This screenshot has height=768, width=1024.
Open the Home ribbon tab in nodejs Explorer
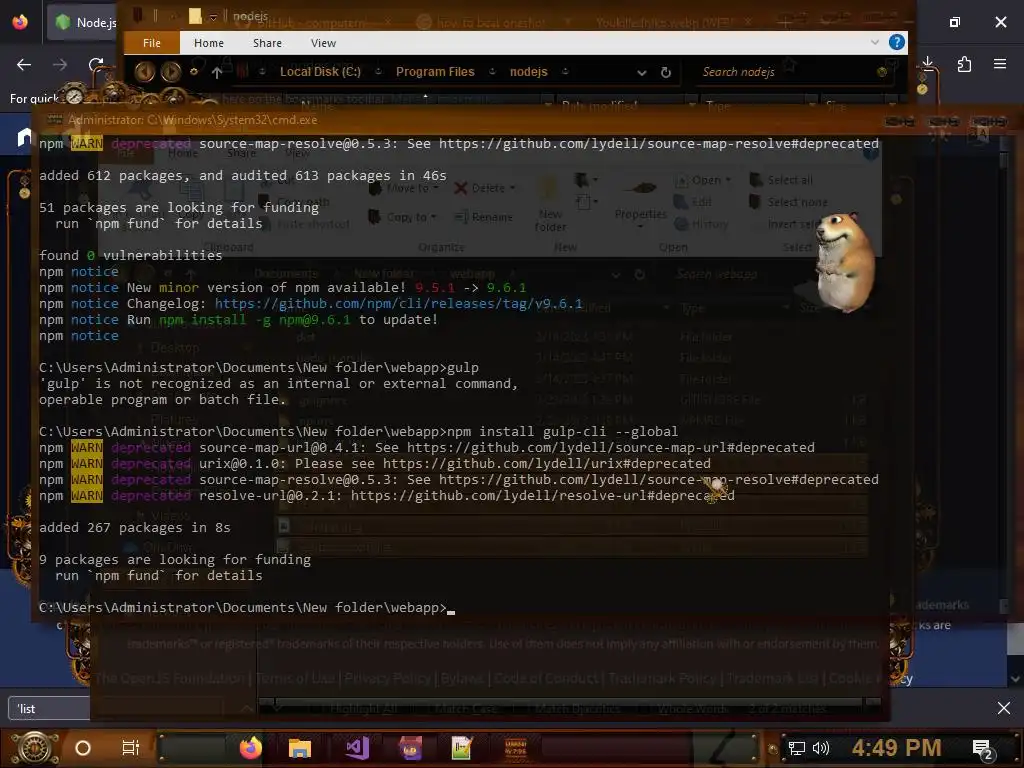coord(209,43)
